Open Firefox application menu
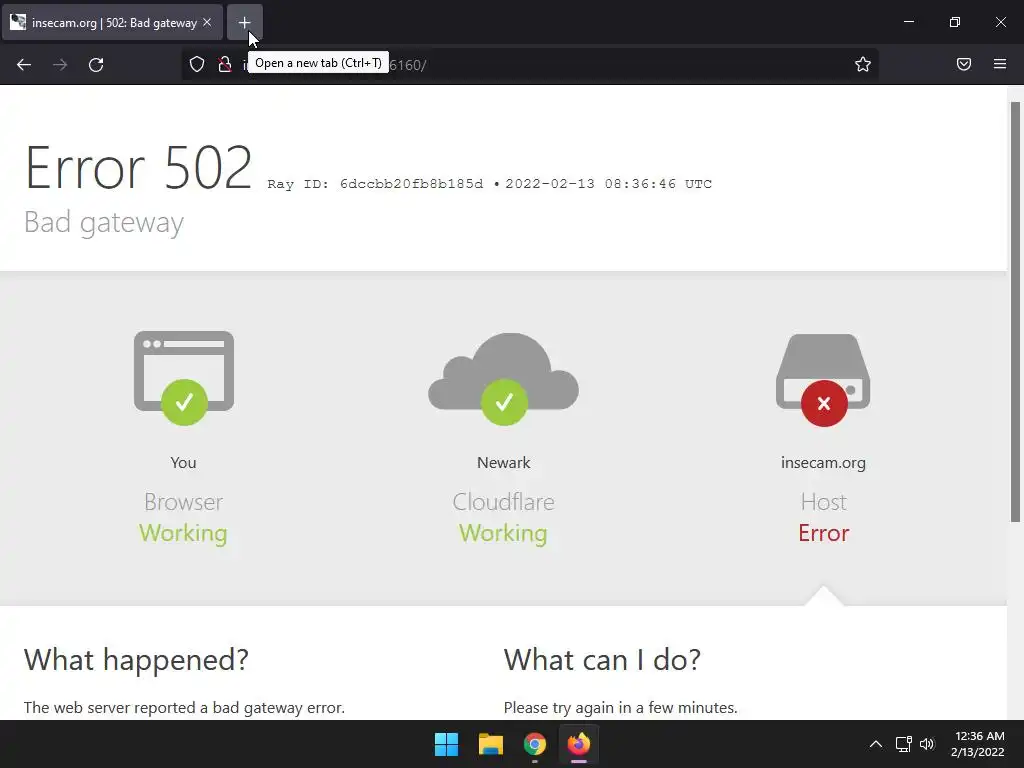 click(x=1000, y=64)
